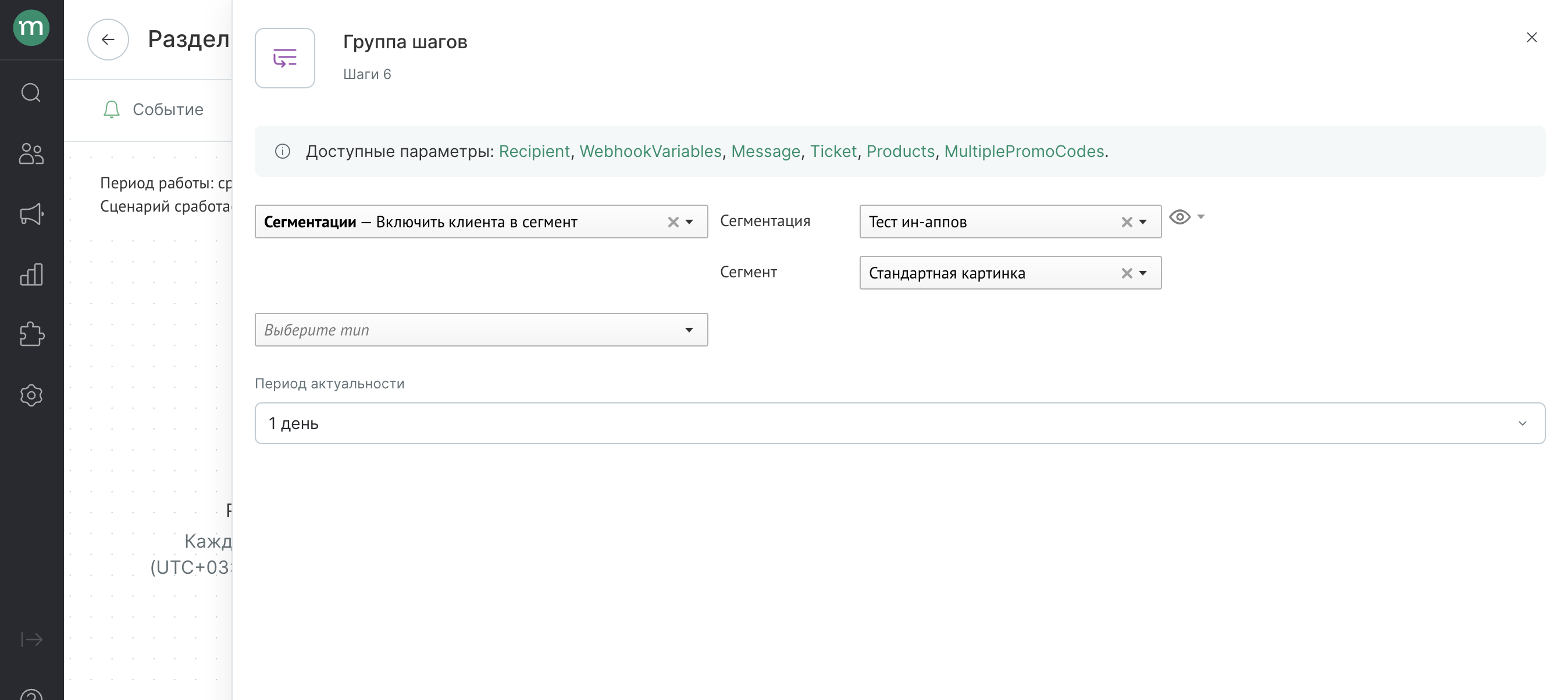Click the step group icon tile
The height and width of the screenshot is (700, 1568).
click(x=285, y=58)
